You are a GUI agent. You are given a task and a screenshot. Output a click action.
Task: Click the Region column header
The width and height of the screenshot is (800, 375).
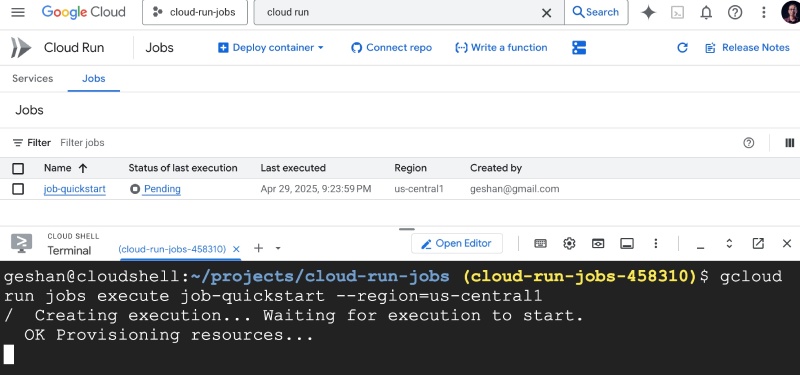coord(410,168)
